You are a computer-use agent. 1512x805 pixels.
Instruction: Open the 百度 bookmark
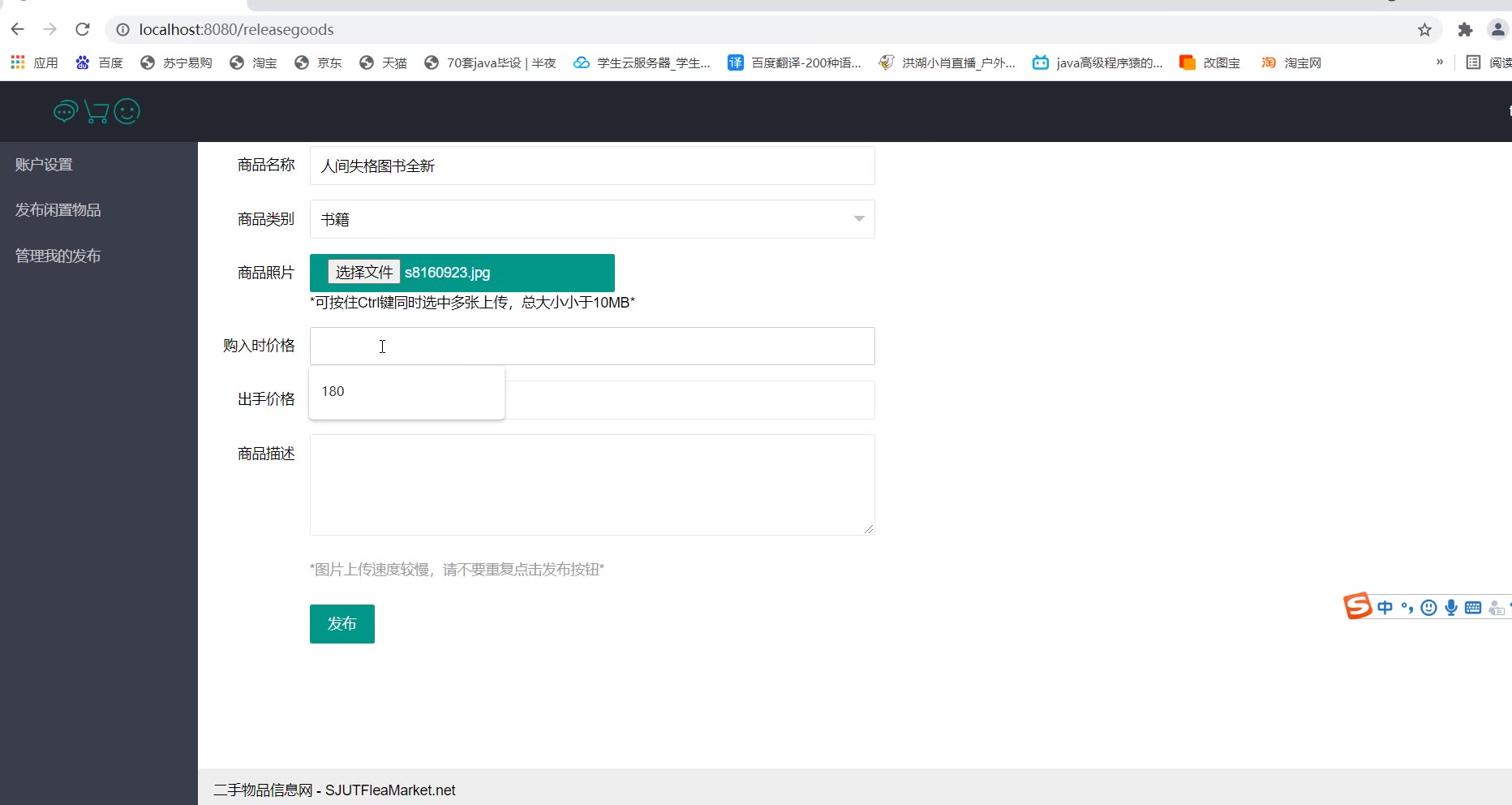[99, 62]
